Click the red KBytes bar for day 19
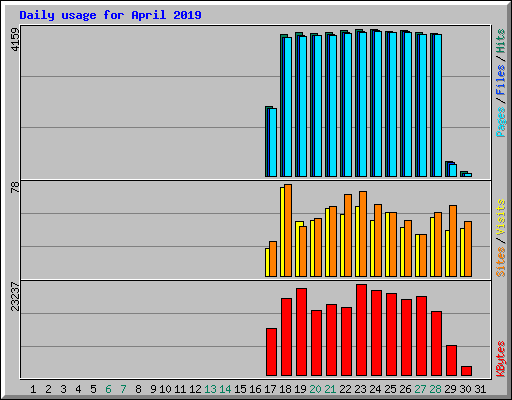Screen dimensions: 512x400 point(301,332)
